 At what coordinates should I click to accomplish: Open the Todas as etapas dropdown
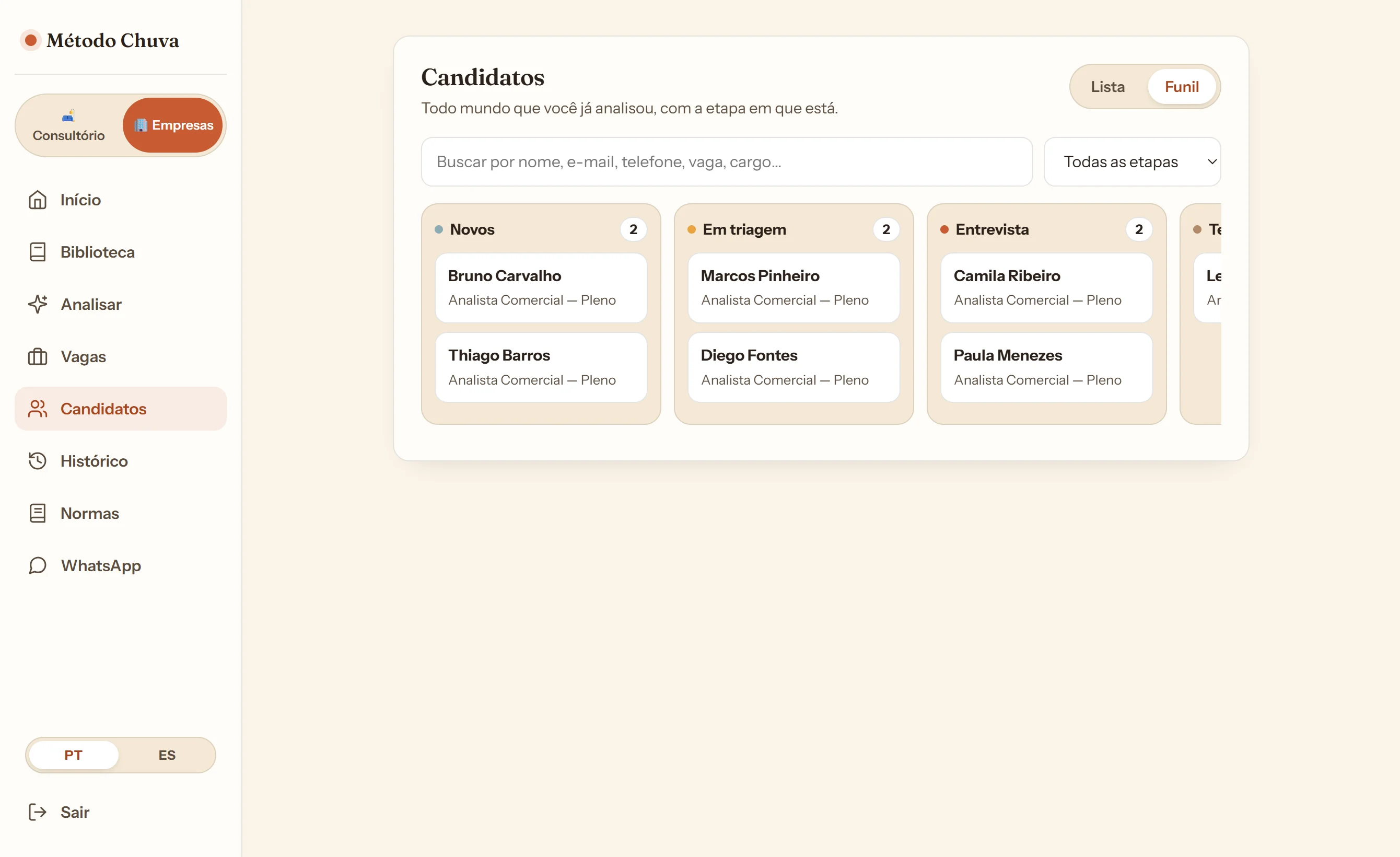[1132, 162]
